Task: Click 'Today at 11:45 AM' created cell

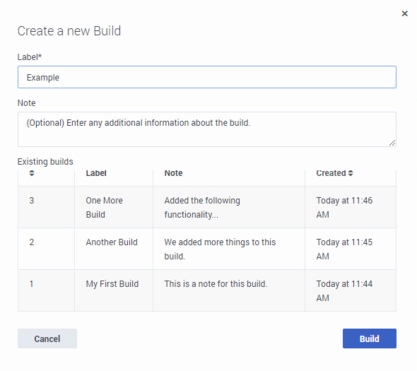Action: pos(344,249)
